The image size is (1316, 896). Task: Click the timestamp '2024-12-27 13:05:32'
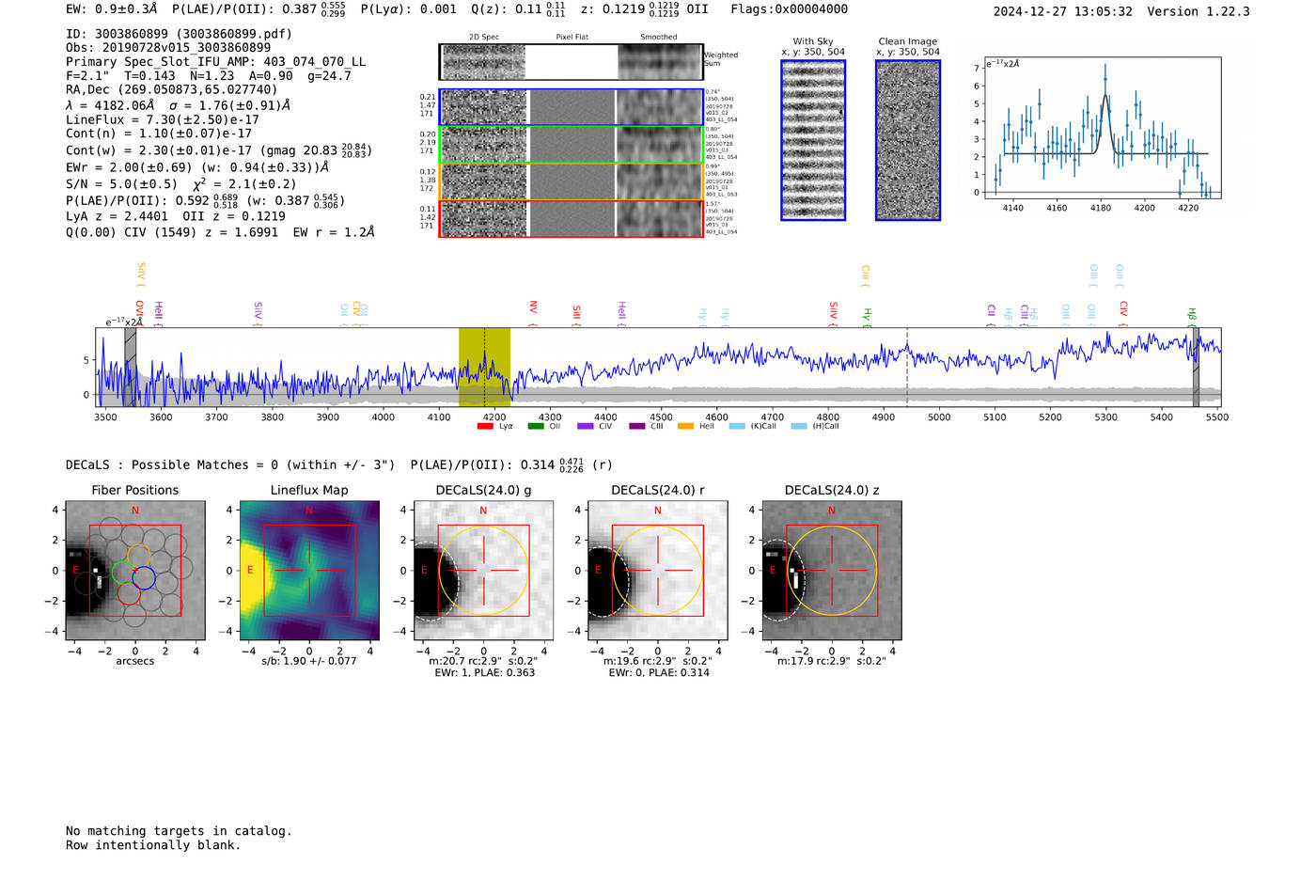click(1062, 11)
